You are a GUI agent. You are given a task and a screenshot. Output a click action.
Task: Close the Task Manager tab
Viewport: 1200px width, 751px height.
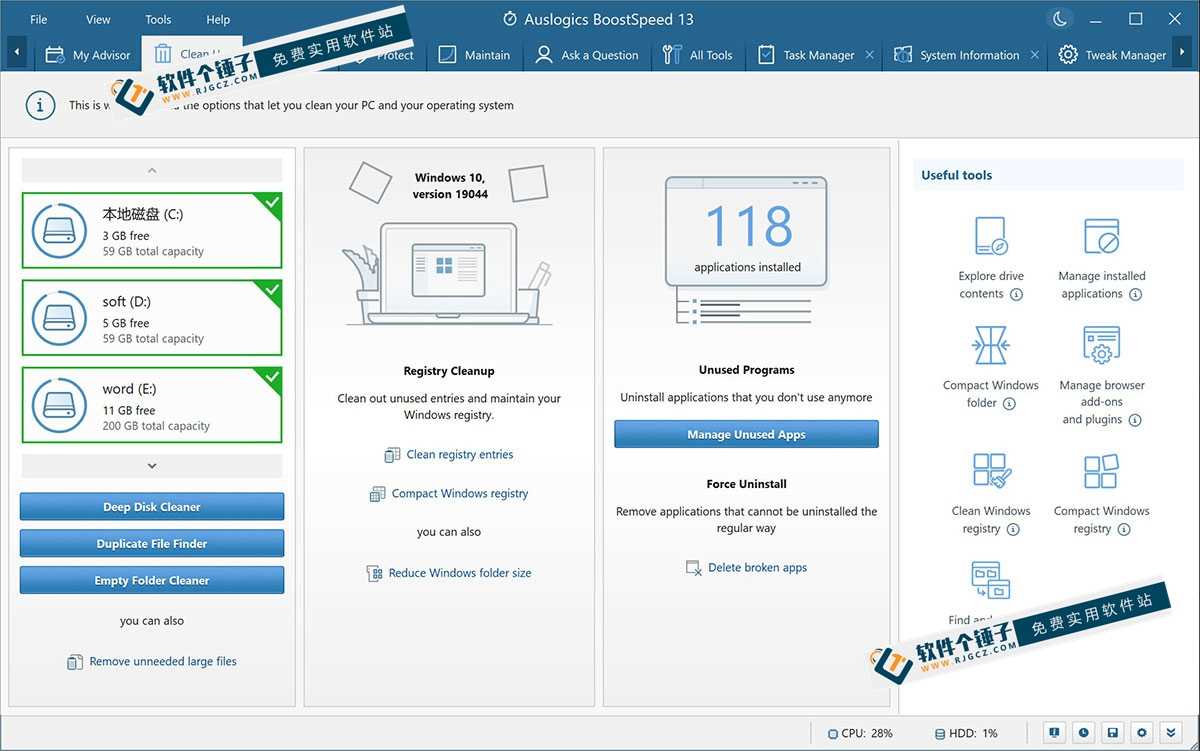coord(869,55)
